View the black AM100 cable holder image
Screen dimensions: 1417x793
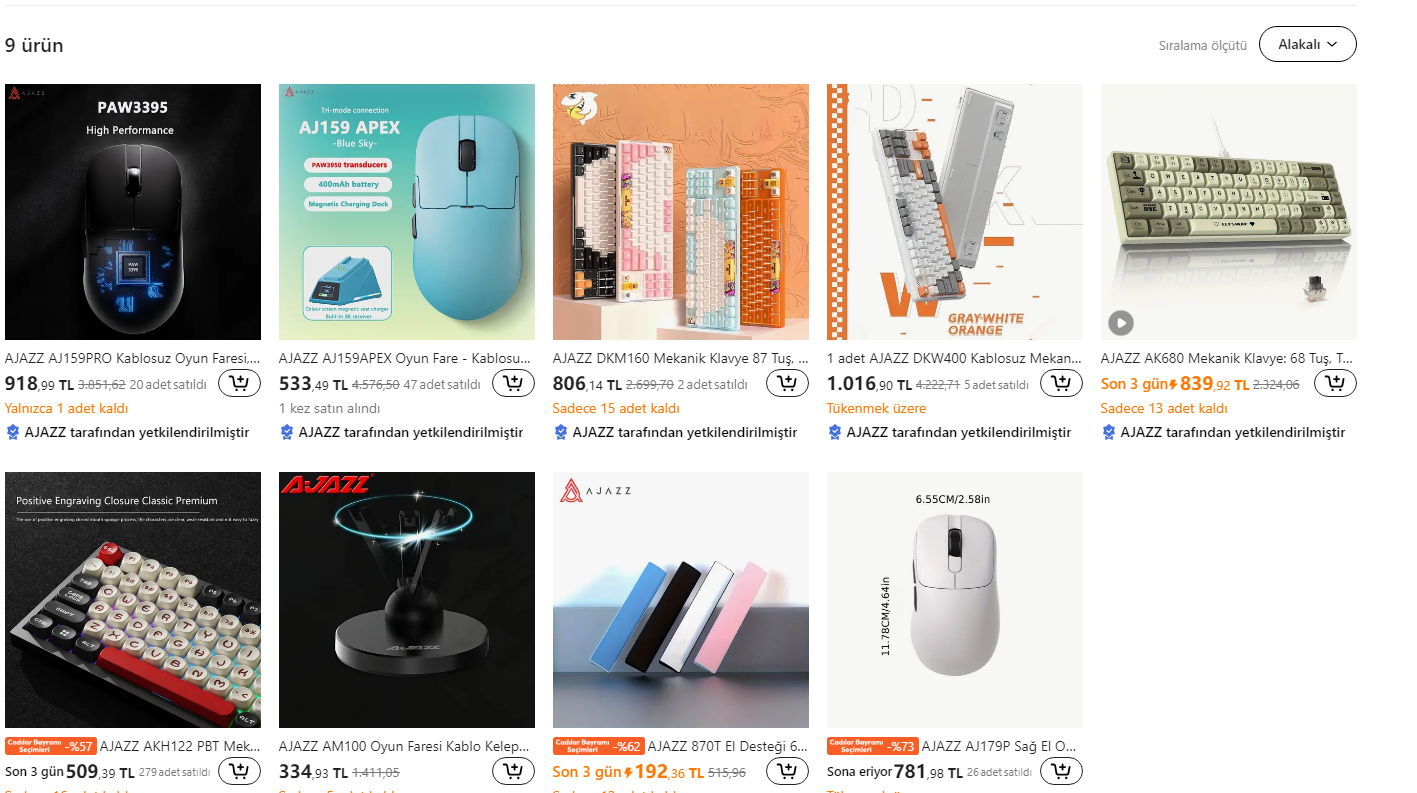coord(407,600)
